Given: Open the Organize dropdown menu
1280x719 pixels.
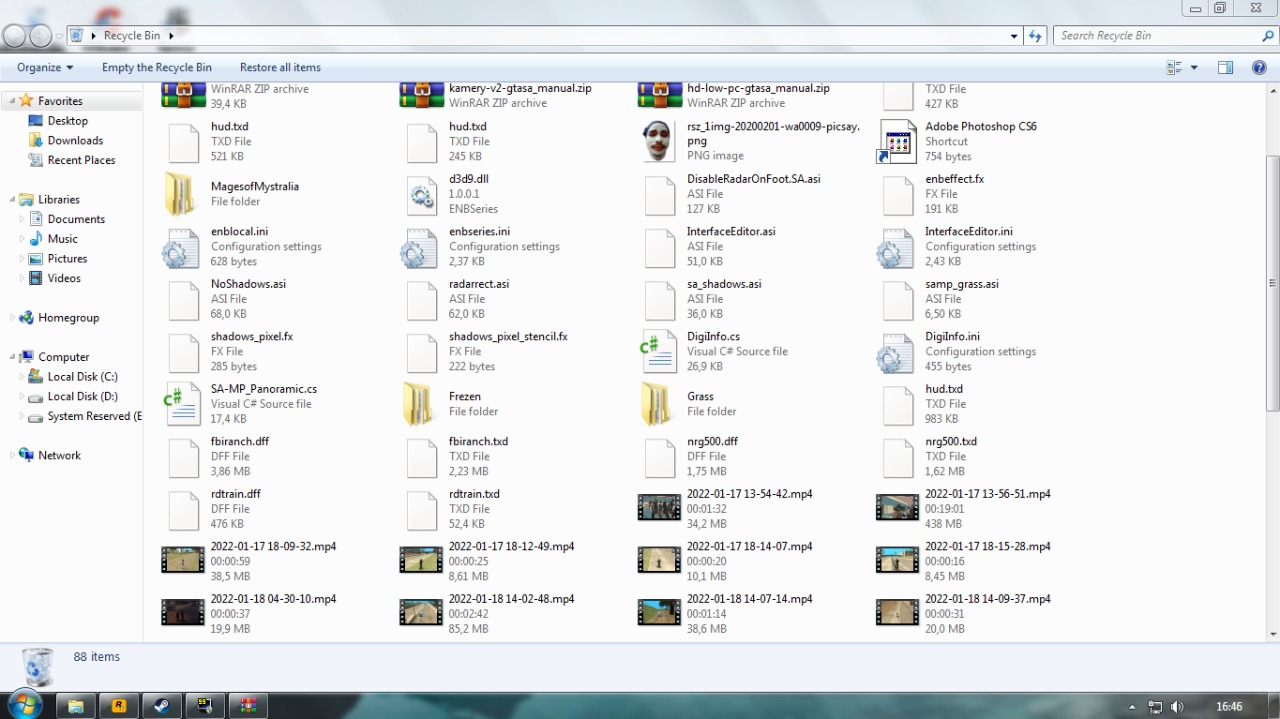Looking at the screenshot, I should (45, 67).
